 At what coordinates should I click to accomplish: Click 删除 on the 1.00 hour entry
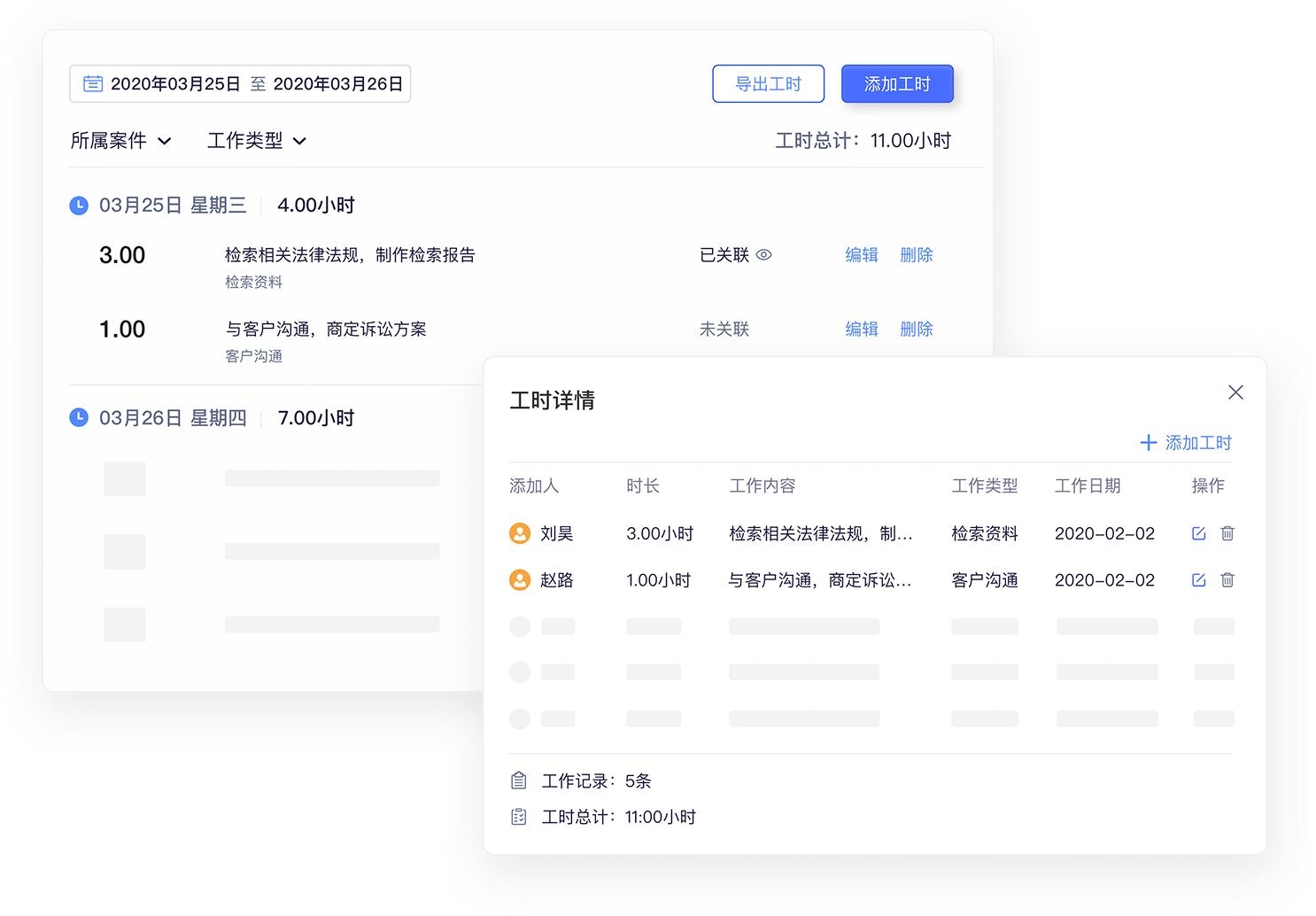click(x=916, y=329)
